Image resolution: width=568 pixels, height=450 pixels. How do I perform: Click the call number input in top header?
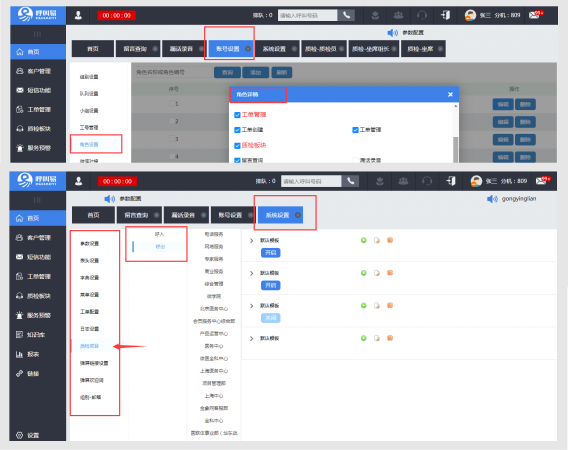tap(308, 15)
